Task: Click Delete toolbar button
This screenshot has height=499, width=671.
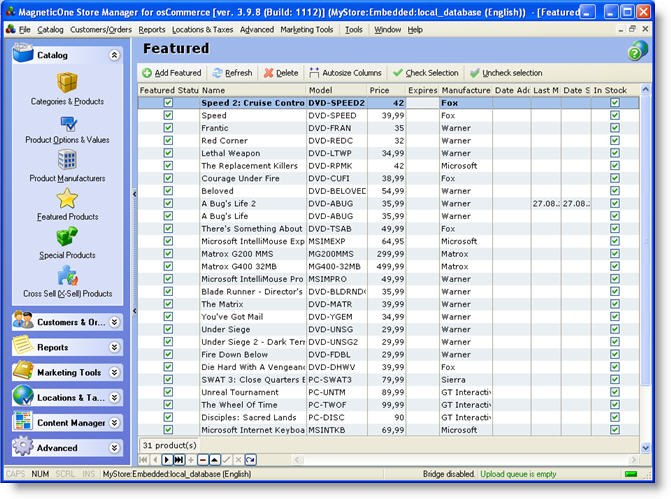Action: pos(281,73)
